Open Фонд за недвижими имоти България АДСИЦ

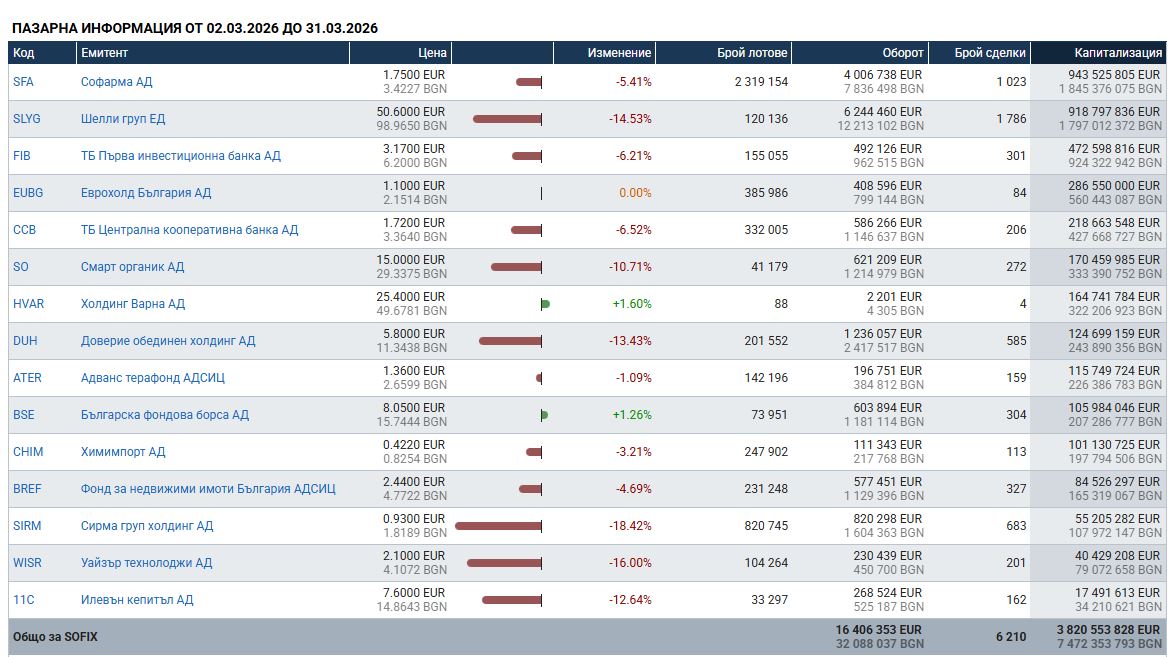click(x=208, y=489)
